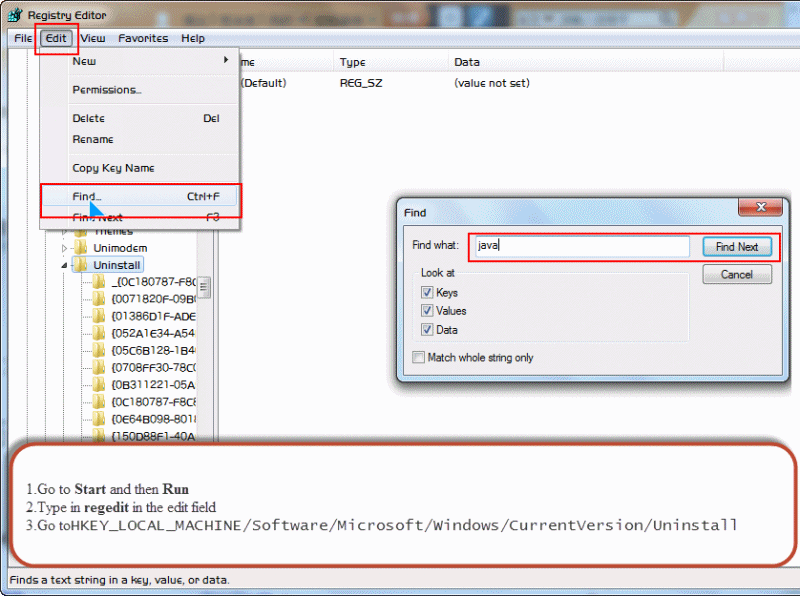Click folder icon beside {01386D1F-ADE key
Viewport: 800px width, 596px height.
[98, 316]
